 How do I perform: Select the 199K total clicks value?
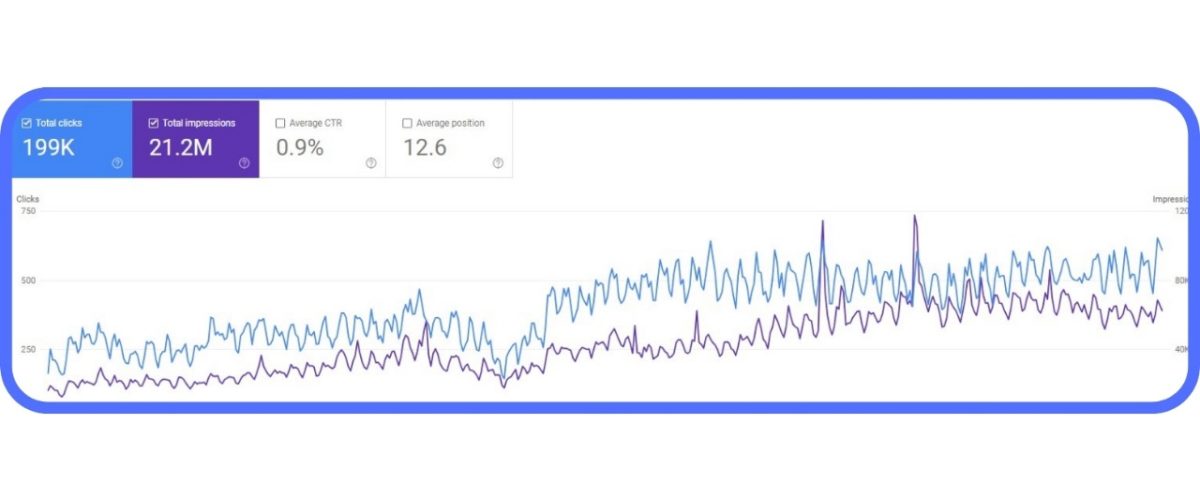(49, 148)
